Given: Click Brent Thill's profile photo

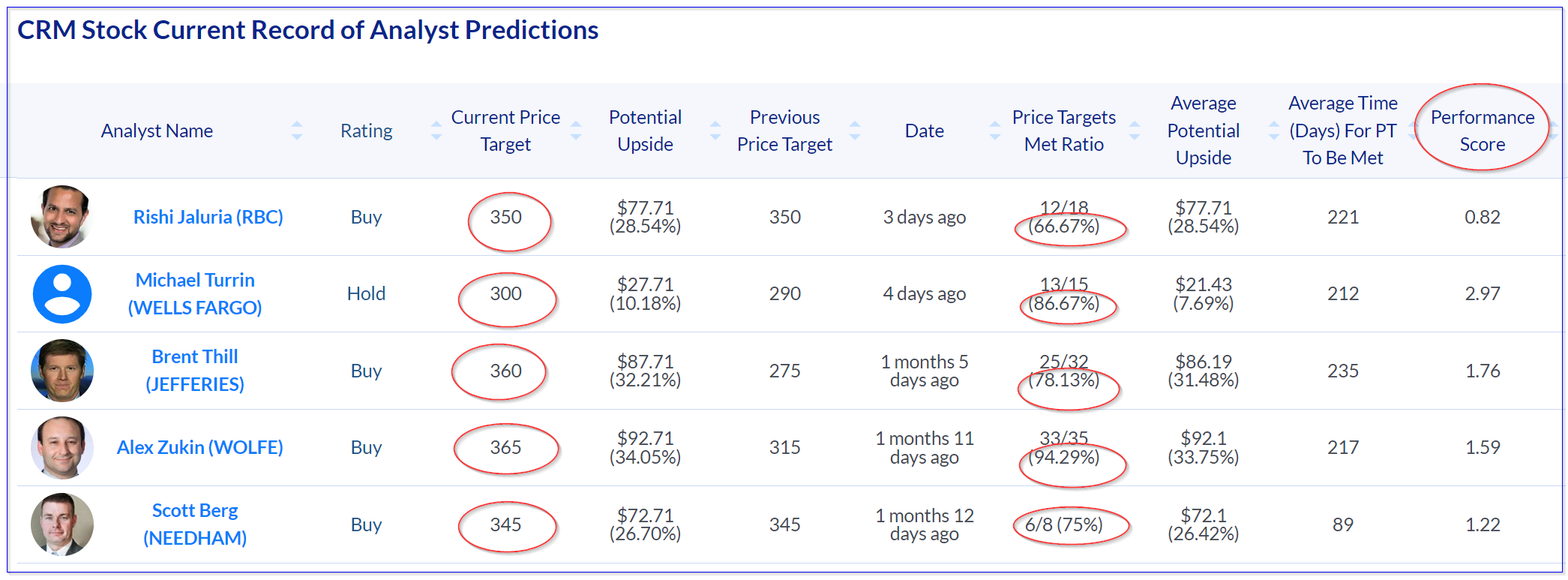Looking at the screenshot, I should tap(62, 371).
